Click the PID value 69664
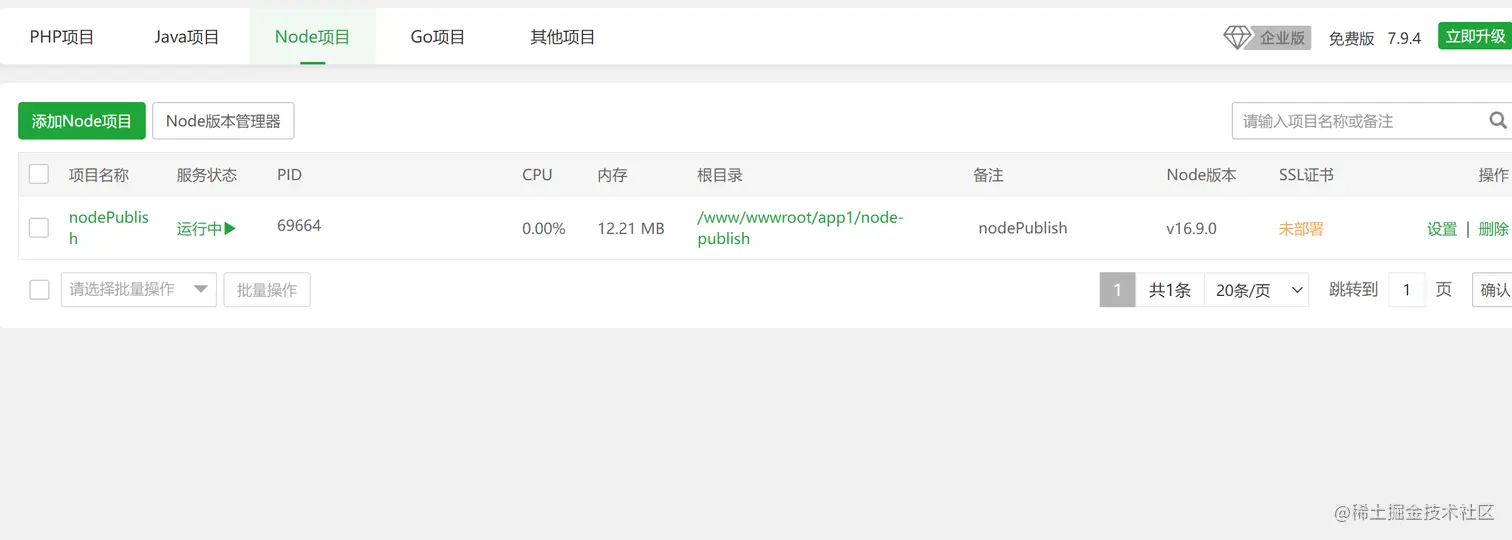1512x540 pixels. point(299,226)
